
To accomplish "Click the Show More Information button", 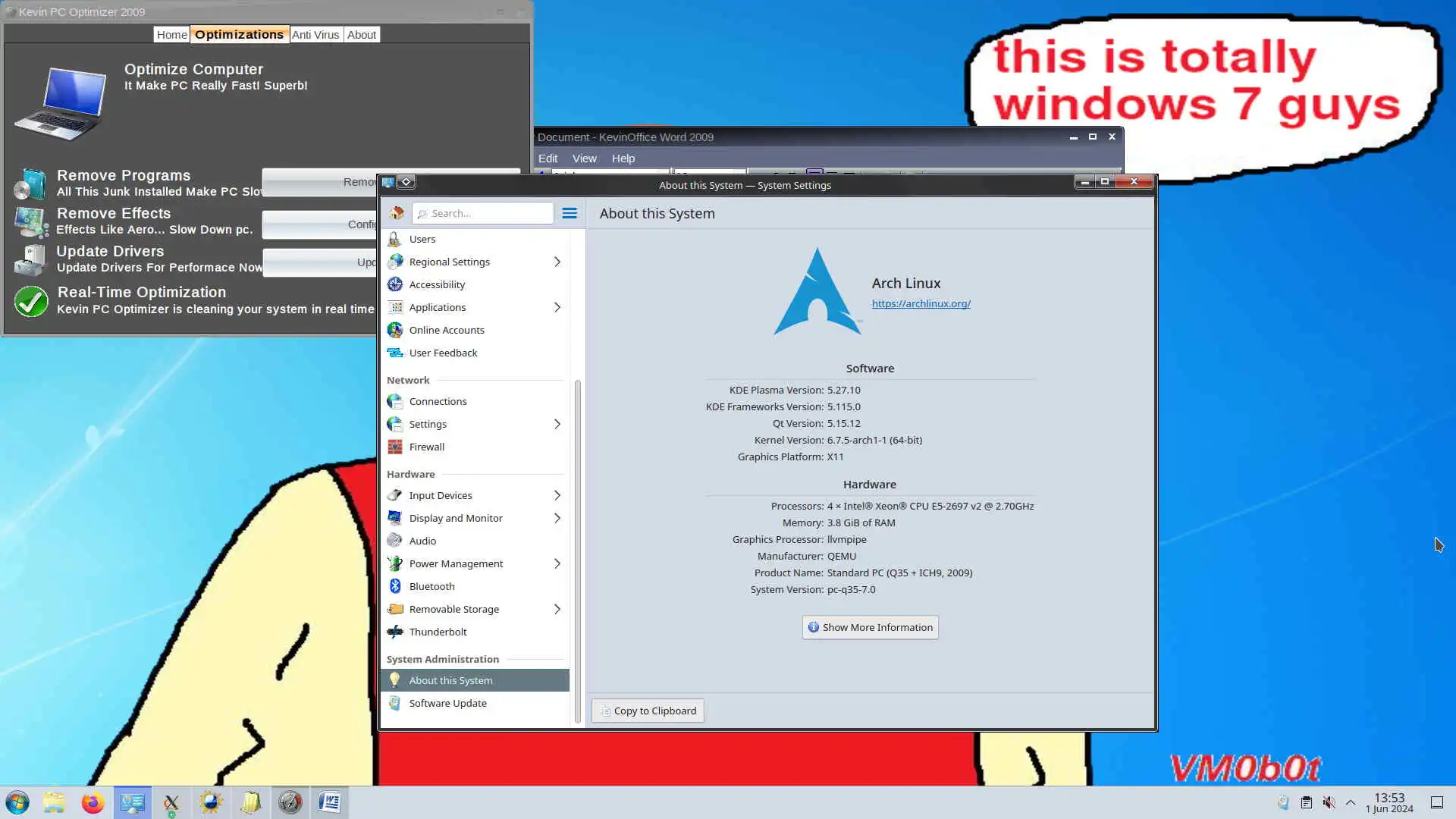I will [x=870, y=627].
